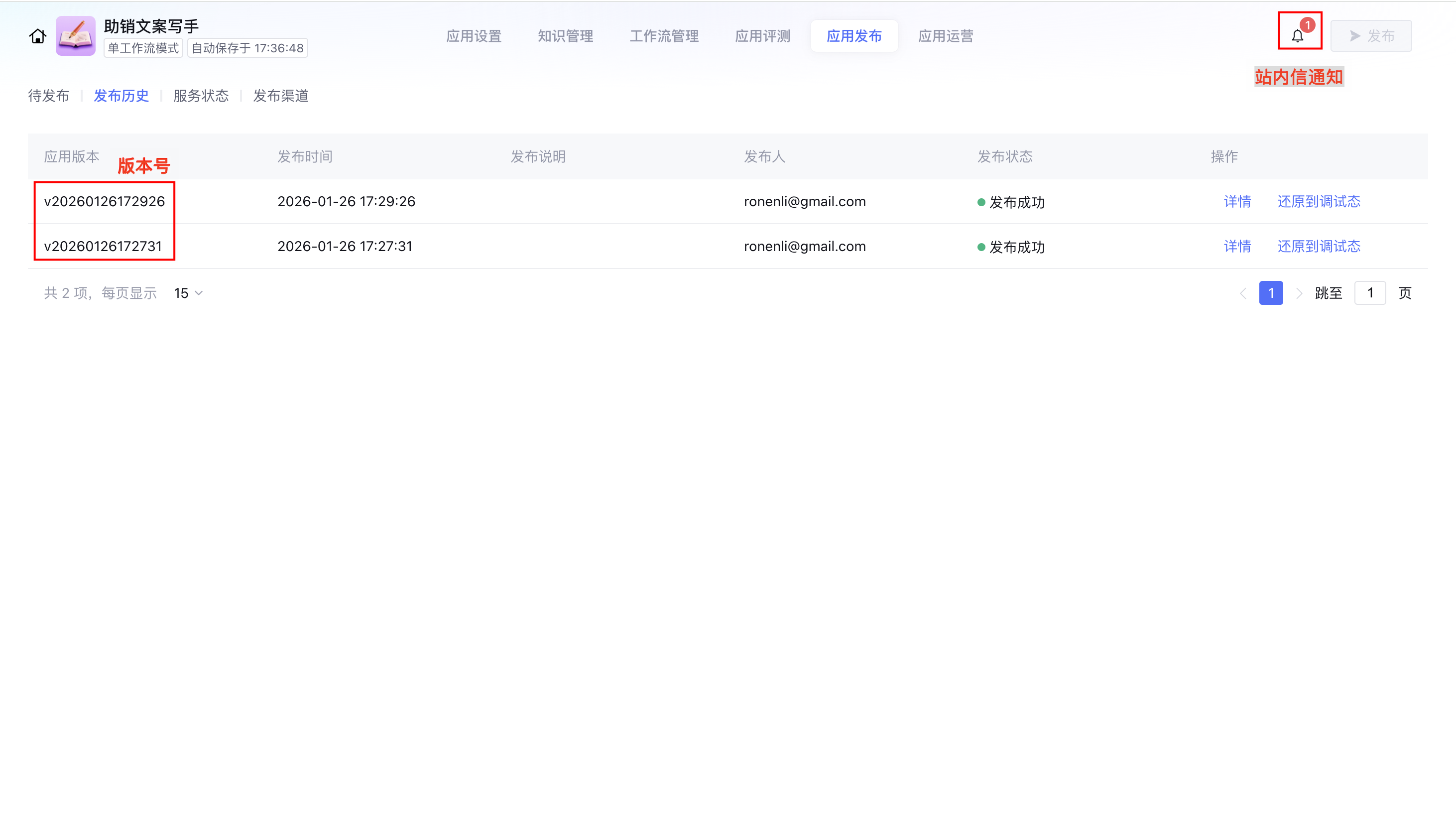The height and width of the screenshot is (822, 1456).
Task: Click 还原到调试态 for version v20260126172731
Action: [1319, 246]
